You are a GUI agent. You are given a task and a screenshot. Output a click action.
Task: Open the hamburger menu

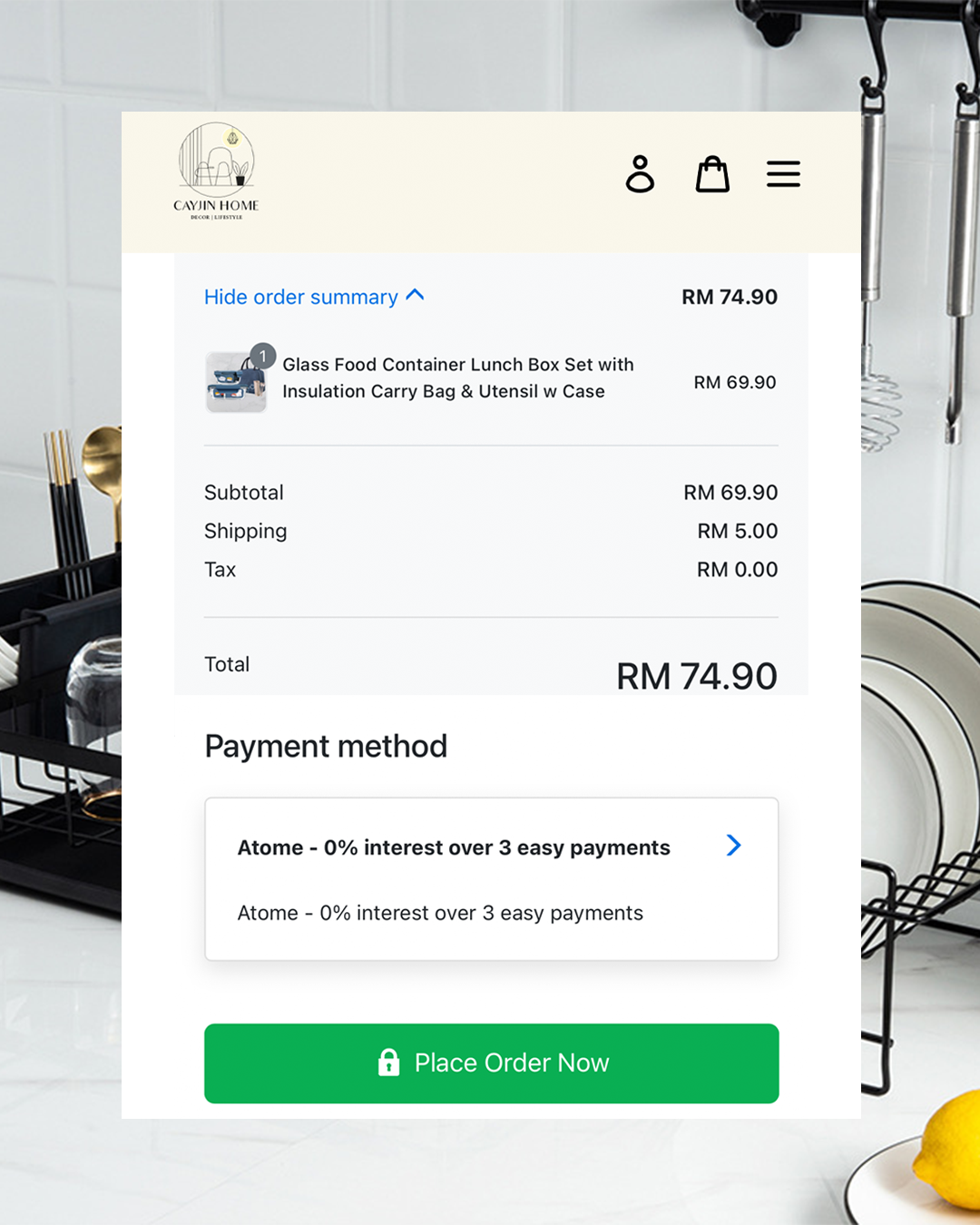point(783,173)
